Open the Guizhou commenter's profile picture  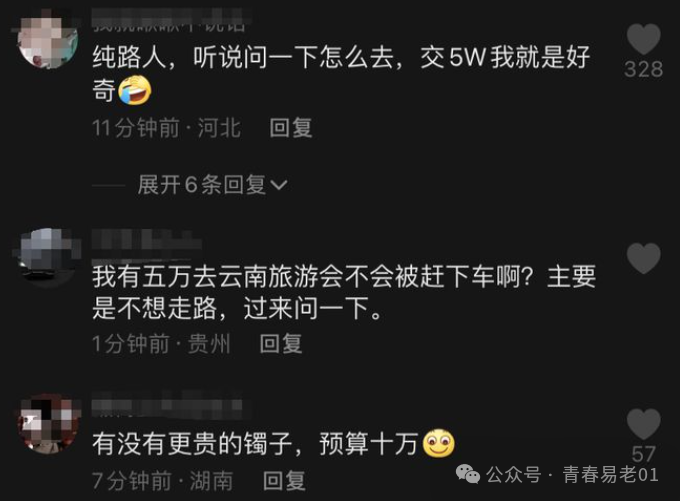click(48, 256)
